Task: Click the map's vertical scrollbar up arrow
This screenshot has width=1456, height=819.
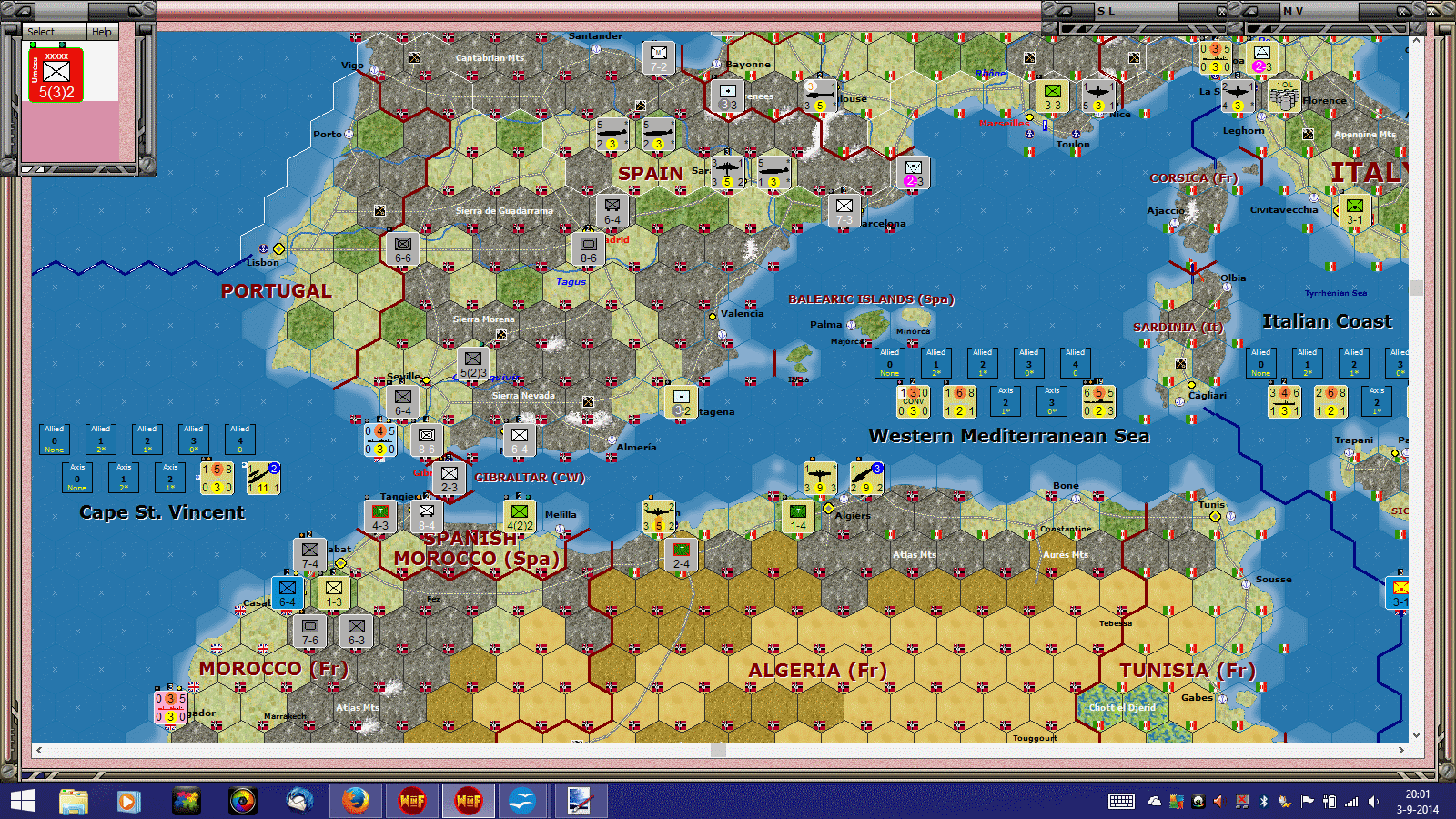Action: click(1416, 41)
